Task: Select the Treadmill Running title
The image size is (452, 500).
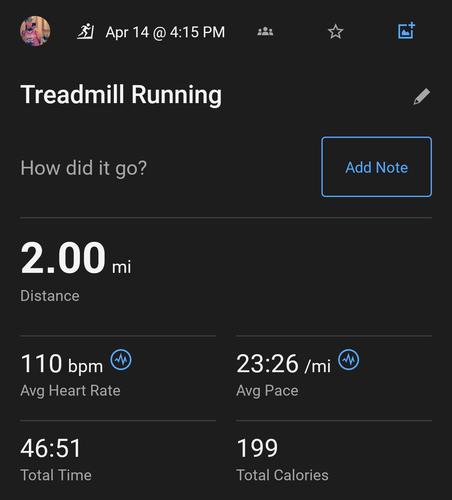Action: coord(121,95)
